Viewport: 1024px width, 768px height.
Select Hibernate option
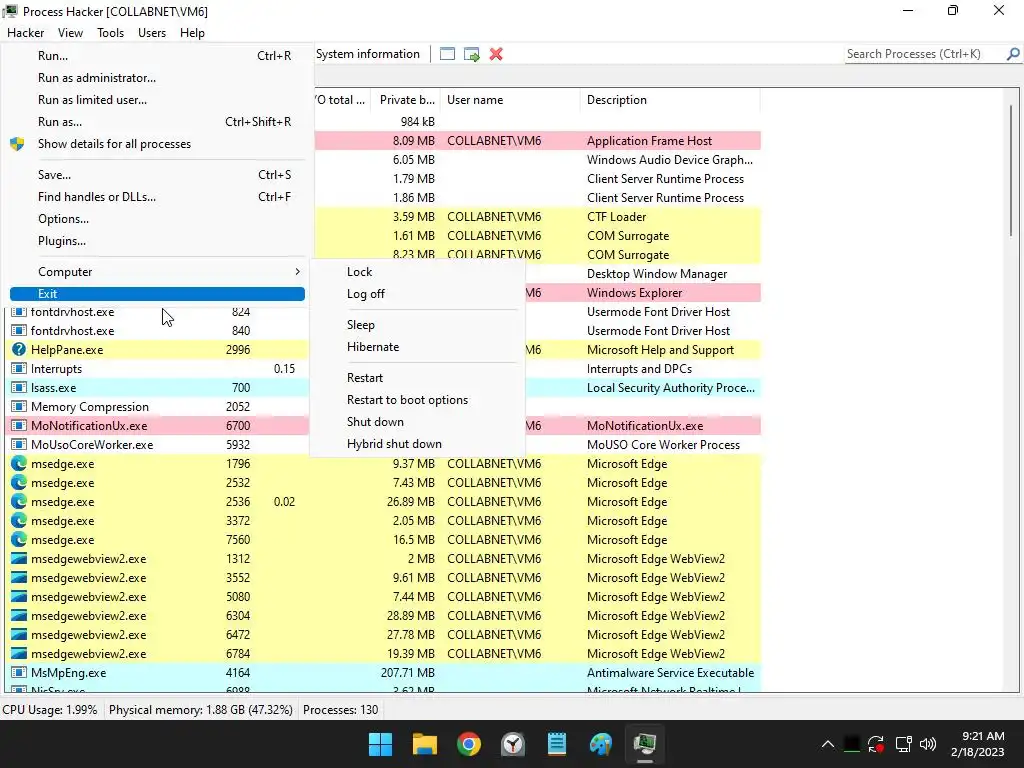[417, 347]
